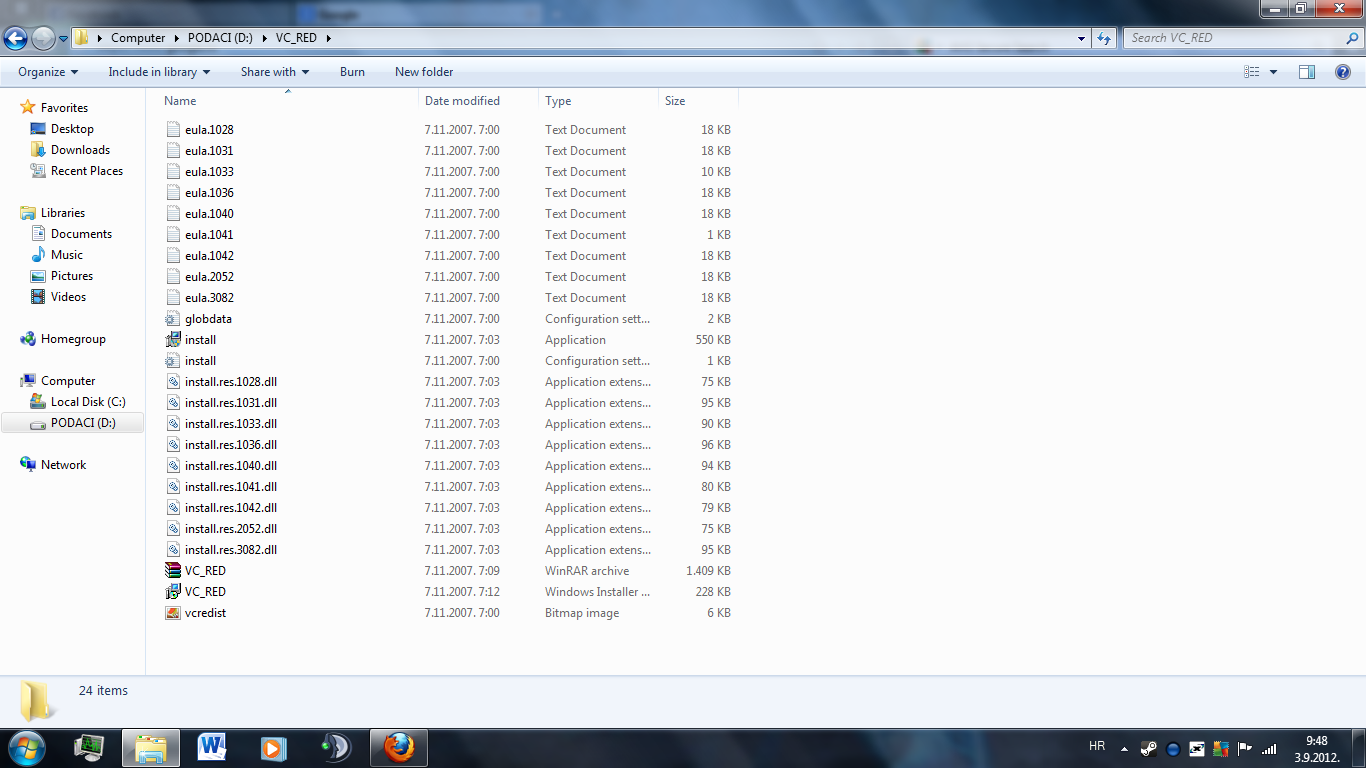The image size is (1366, 768).
Task: Click the Burn button
Action: pyautogui.click(x=352, y=72)
